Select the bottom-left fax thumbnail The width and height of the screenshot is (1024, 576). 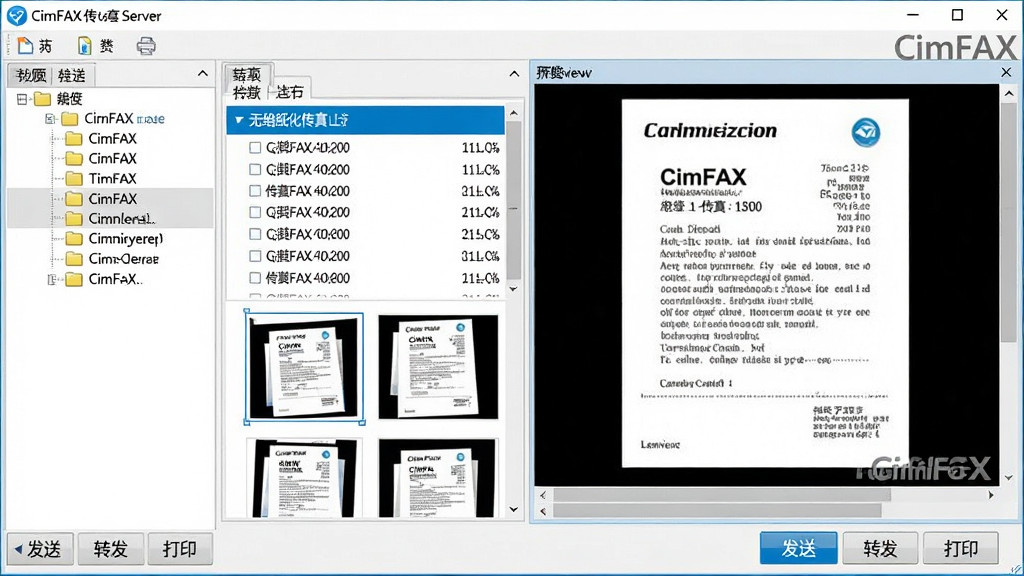[304, 478]
